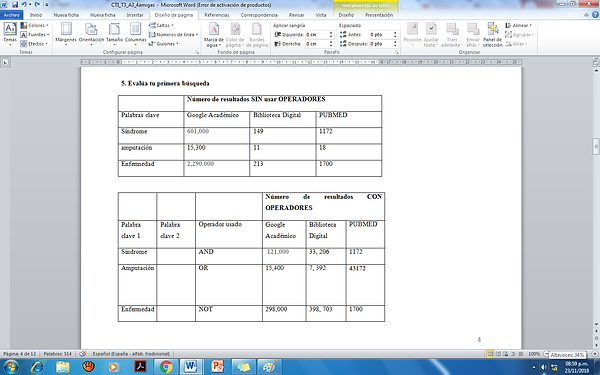Save document with Quick Access save icon
Viewport: 600px width, 375px height.
pyautogui.click(x=15, y=5)
